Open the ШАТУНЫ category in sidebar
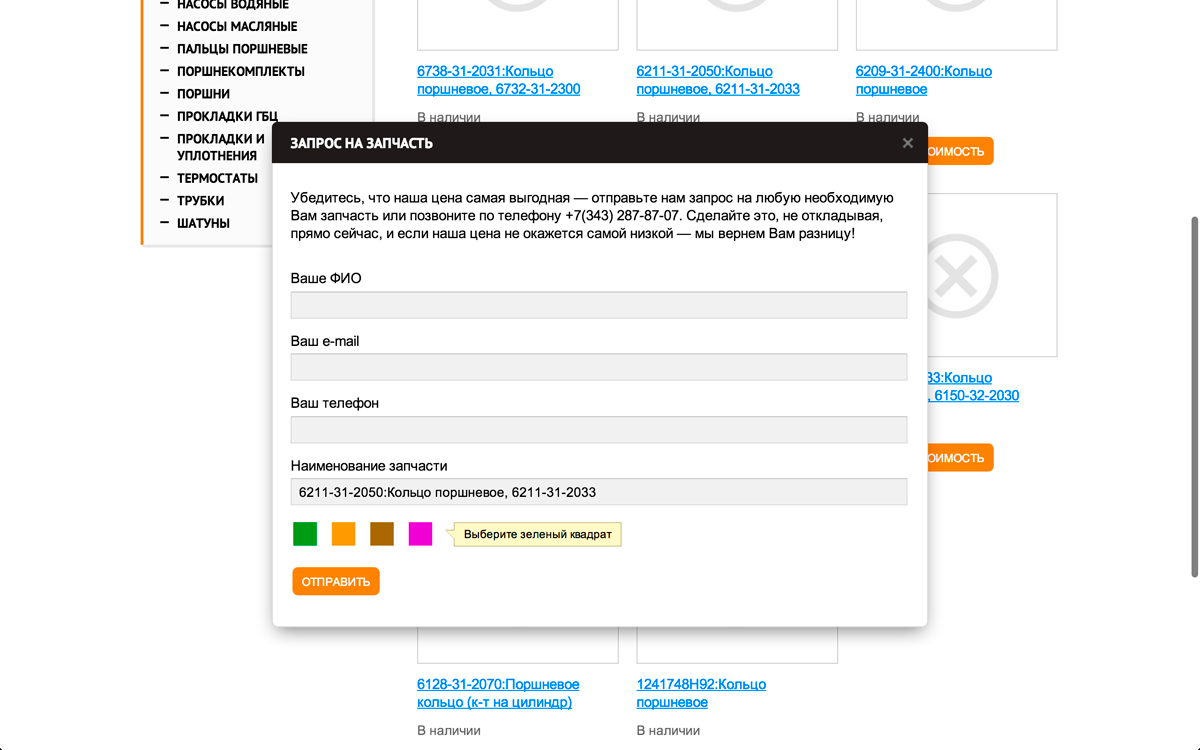The height and width of the screenshot is (750, 1200). [203, 223]
